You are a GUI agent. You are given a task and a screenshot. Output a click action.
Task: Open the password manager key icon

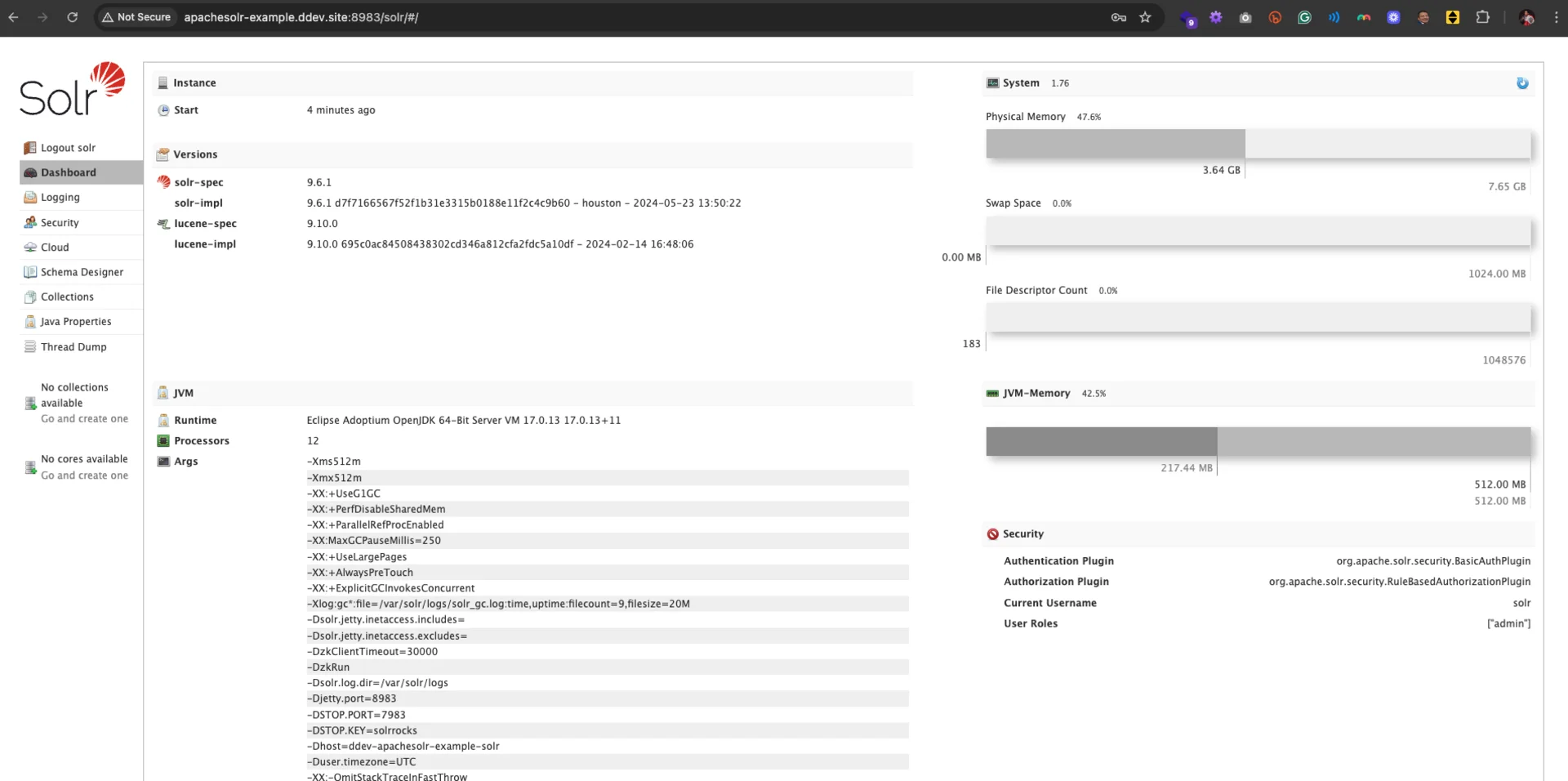[x=1118, y=17]
